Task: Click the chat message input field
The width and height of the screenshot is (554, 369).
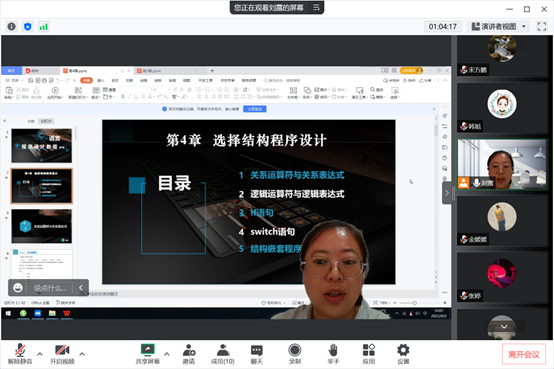Action: coord(50,288)
